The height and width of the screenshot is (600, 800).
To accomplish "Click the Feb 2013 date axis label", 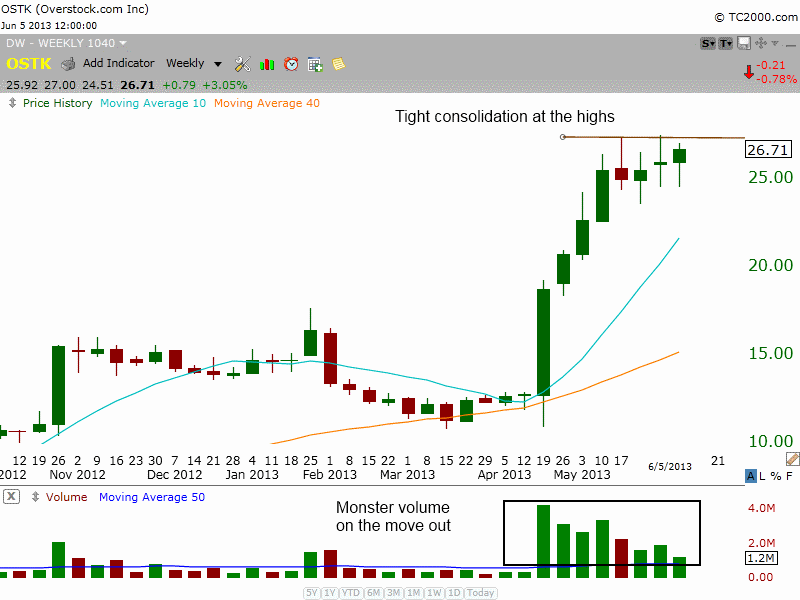I will coord(330,474).
